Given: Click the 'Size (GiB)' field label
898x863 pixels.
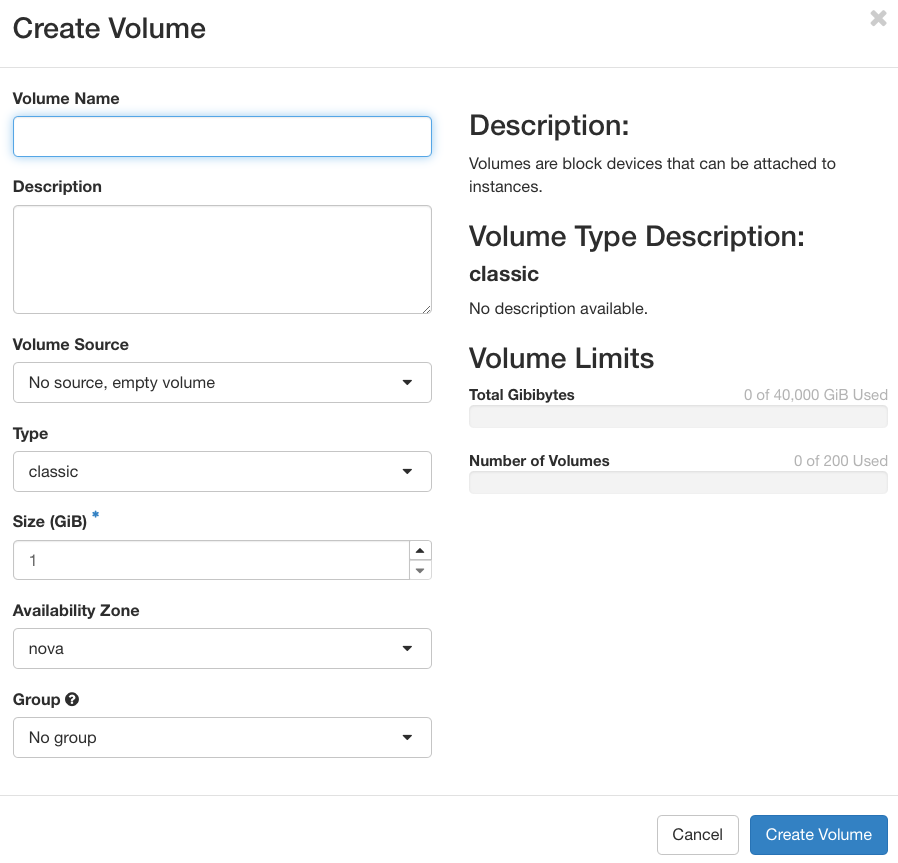Looking at the screenshot, I should pyautogui.click(x=50, y=522).
